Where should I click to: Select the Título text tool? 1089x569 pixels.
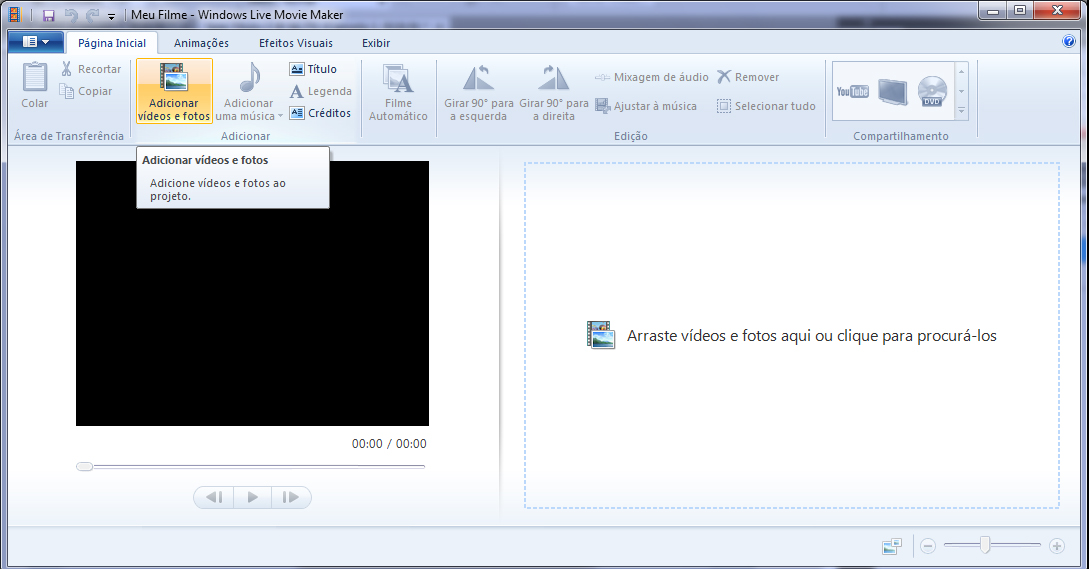coord(313,69)
